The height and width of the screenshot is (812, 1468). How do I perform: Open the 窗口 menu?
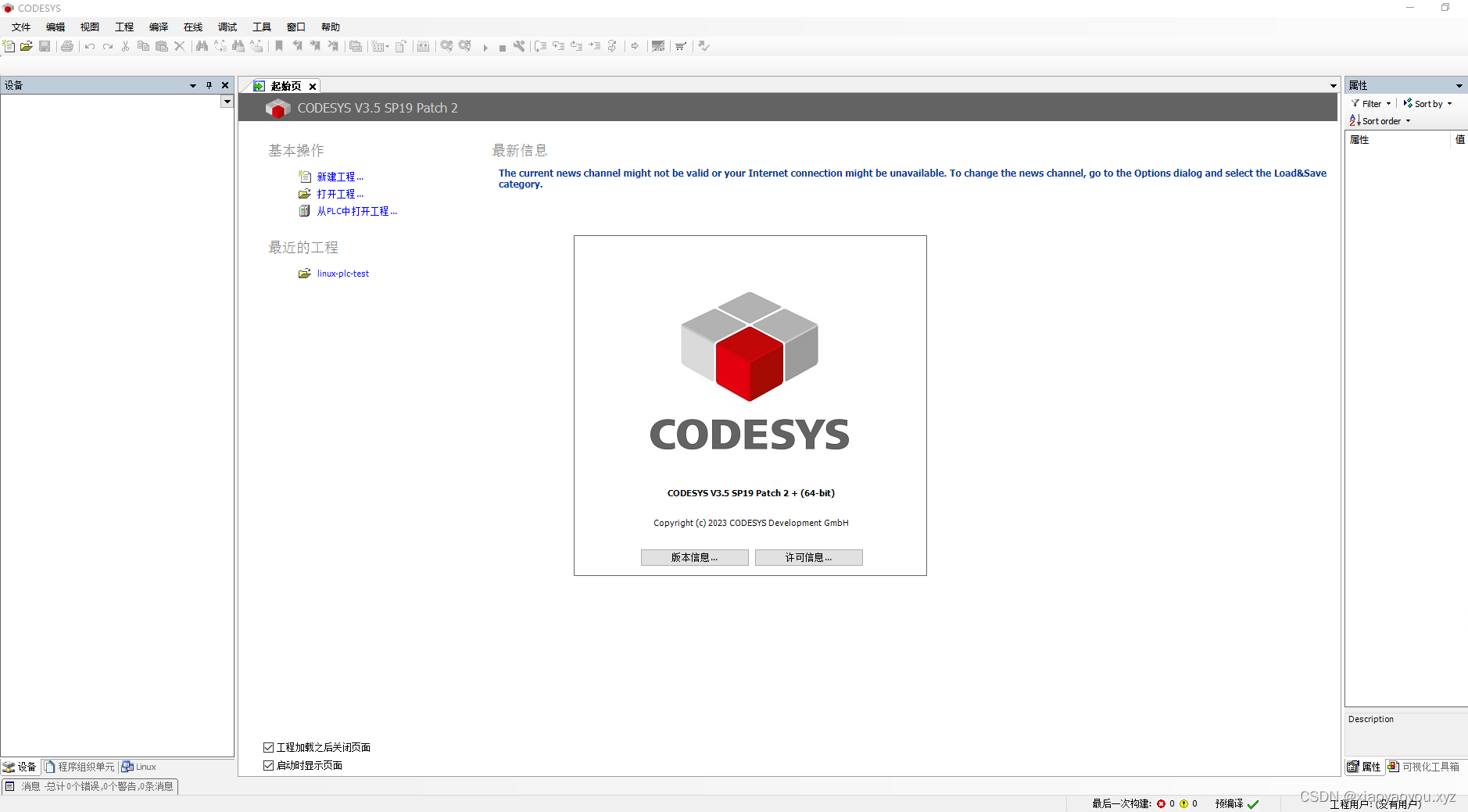(296, 27)
